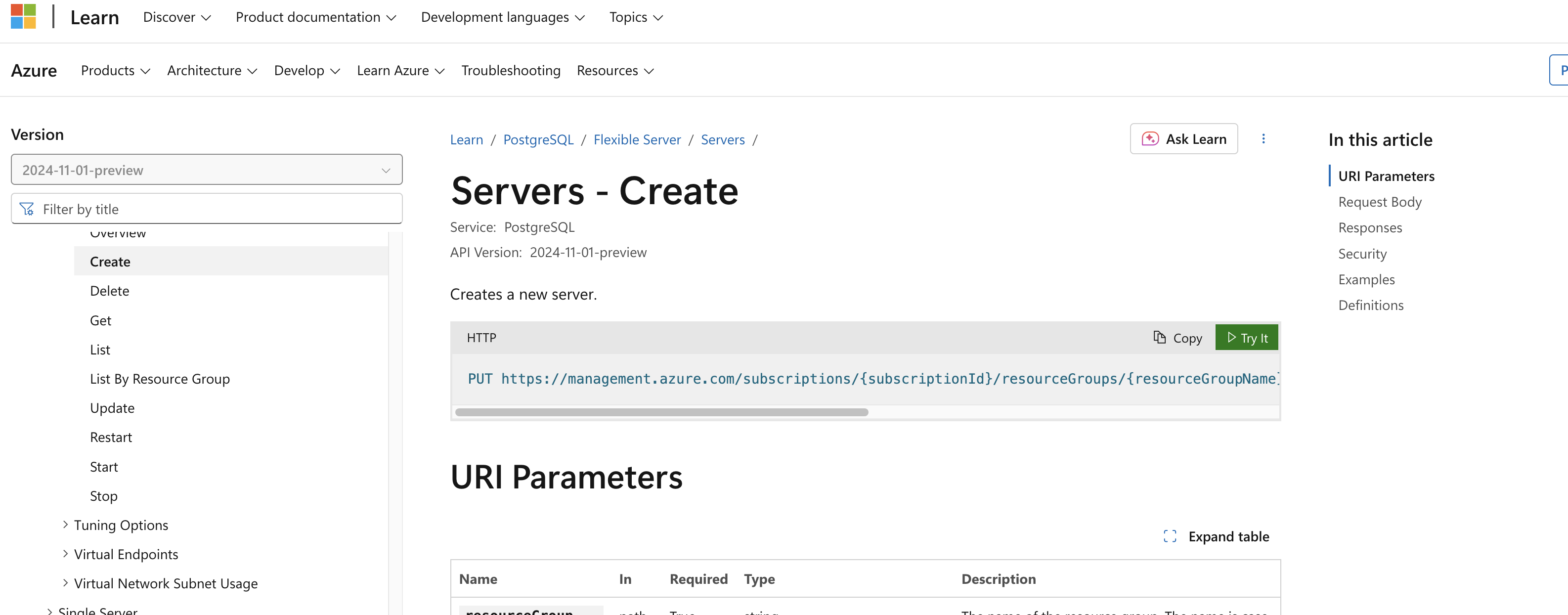This screenshot has height=615, width=1568.
Task: Select List By Resource Group
Action: pos(160,379)
